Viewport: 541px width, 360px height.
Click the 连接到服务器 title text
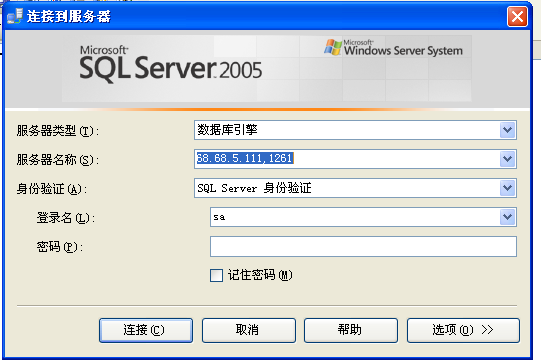69,17
